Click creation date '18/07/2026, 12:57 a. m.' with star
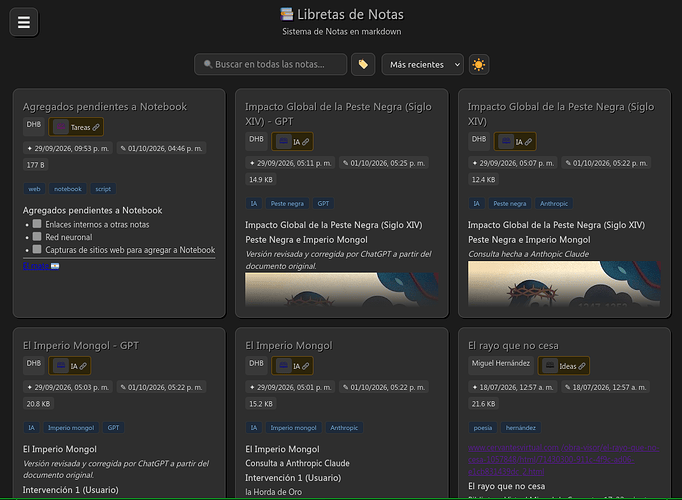 513,387
